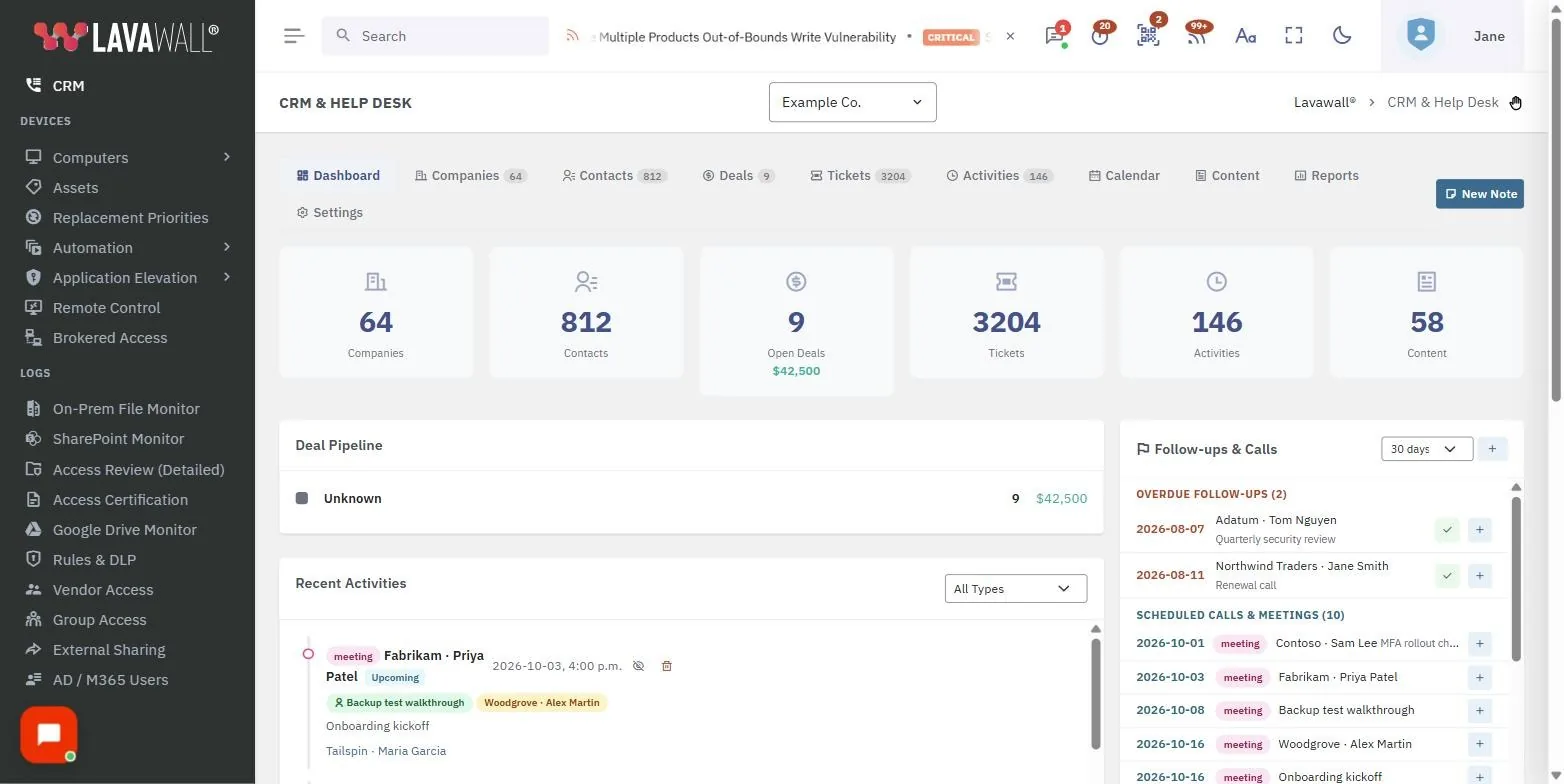Go to SharePoint Monitor in sidebar
The width and height of the screenshot is (1564, 784).
pos(118,439)
